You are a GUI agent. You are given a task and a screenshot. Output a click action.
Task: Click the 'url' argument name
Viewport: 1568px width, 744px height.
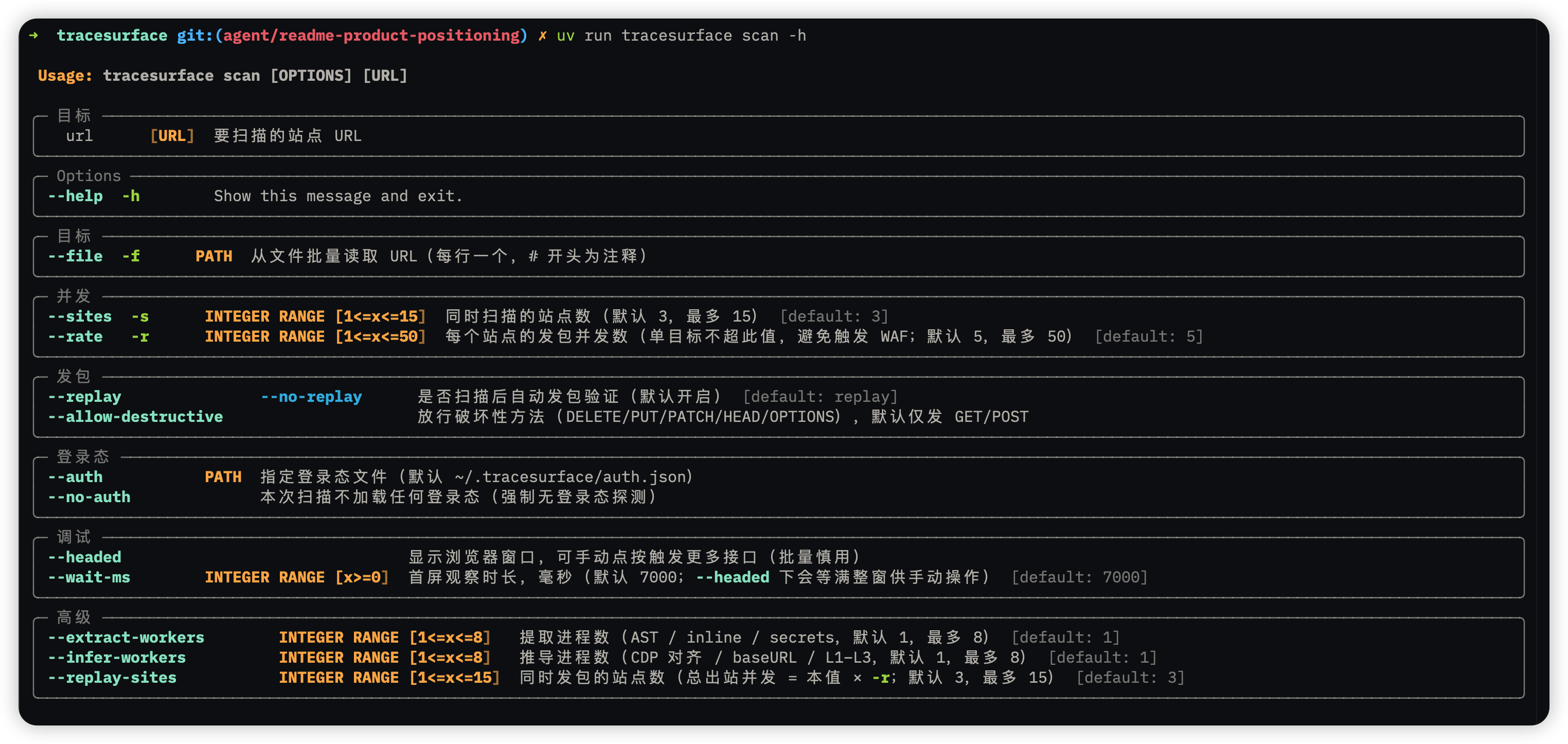point(80,136)
